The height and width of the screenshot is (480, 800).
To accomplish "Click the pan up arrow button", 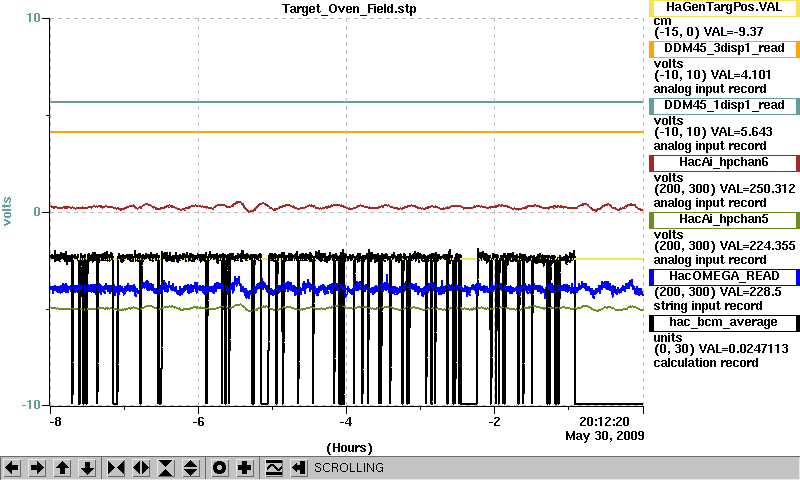I will (62, 468).
